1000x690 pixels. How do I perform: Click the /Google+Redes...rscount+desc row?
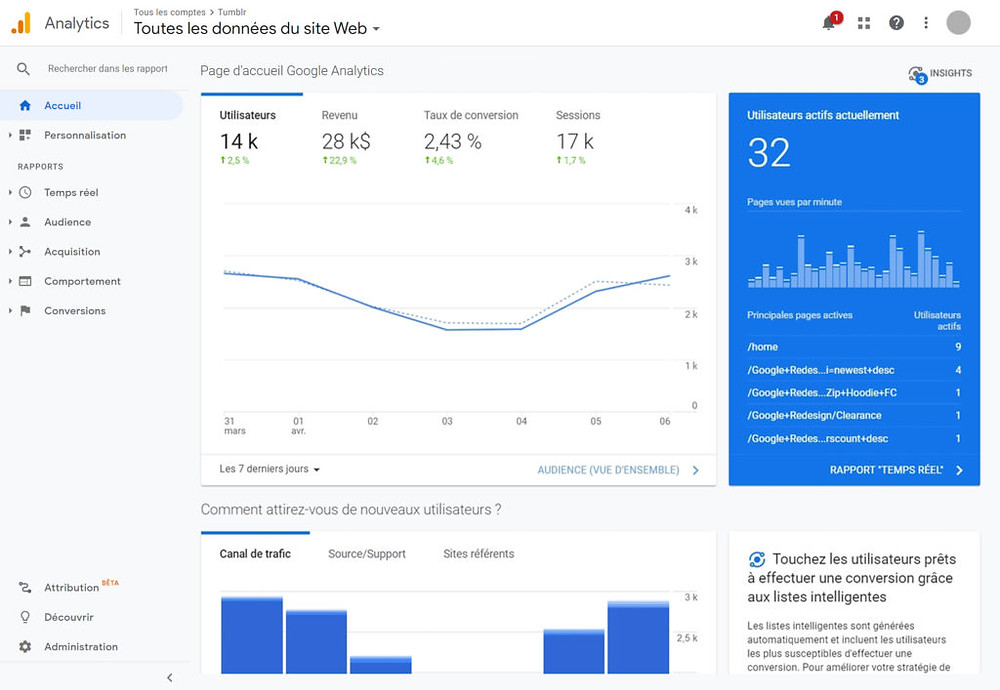coord(854,439)
